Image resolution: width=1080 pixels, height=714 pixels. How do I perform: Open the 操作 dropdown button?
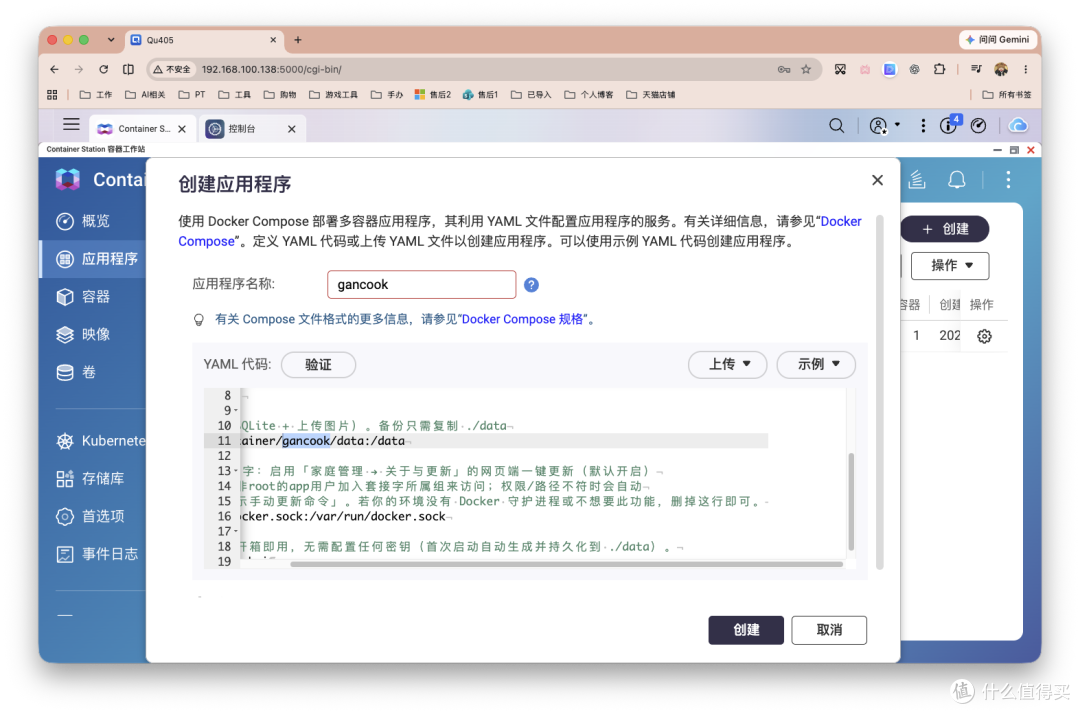pyautogui.click(x=950, y=266)
